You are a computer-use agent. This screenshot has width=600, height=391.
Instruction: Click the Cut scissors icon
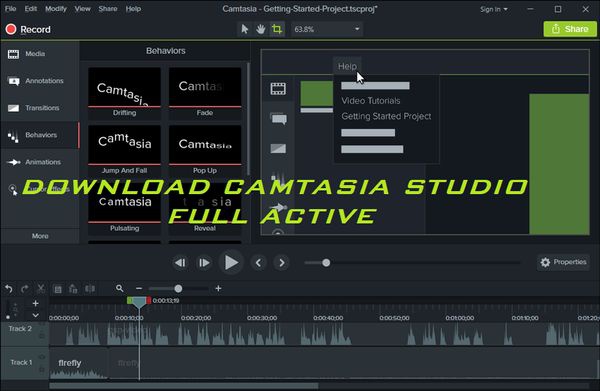pyautogui.click(x=41, y=289)
